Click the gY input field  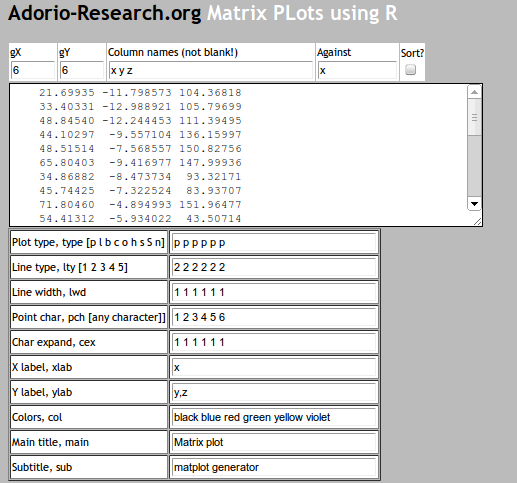(82, 70)
